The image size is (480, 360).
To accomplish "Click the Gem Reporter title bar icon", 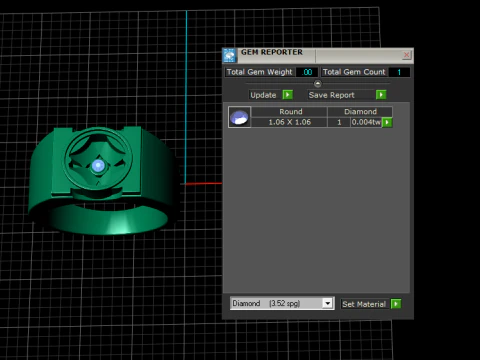I will coord(230,55).
